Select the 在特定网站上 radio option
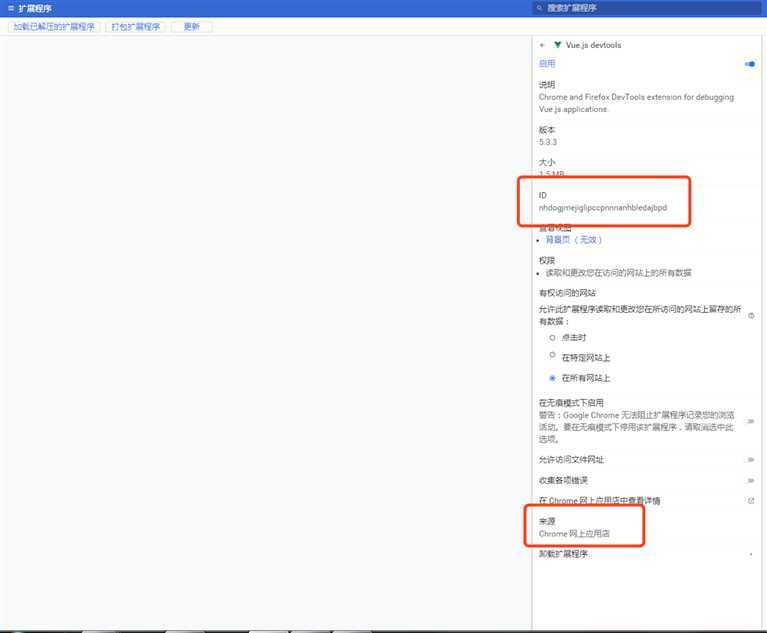The height and width of the screenshot is (633, 767). tap(552, 355)
